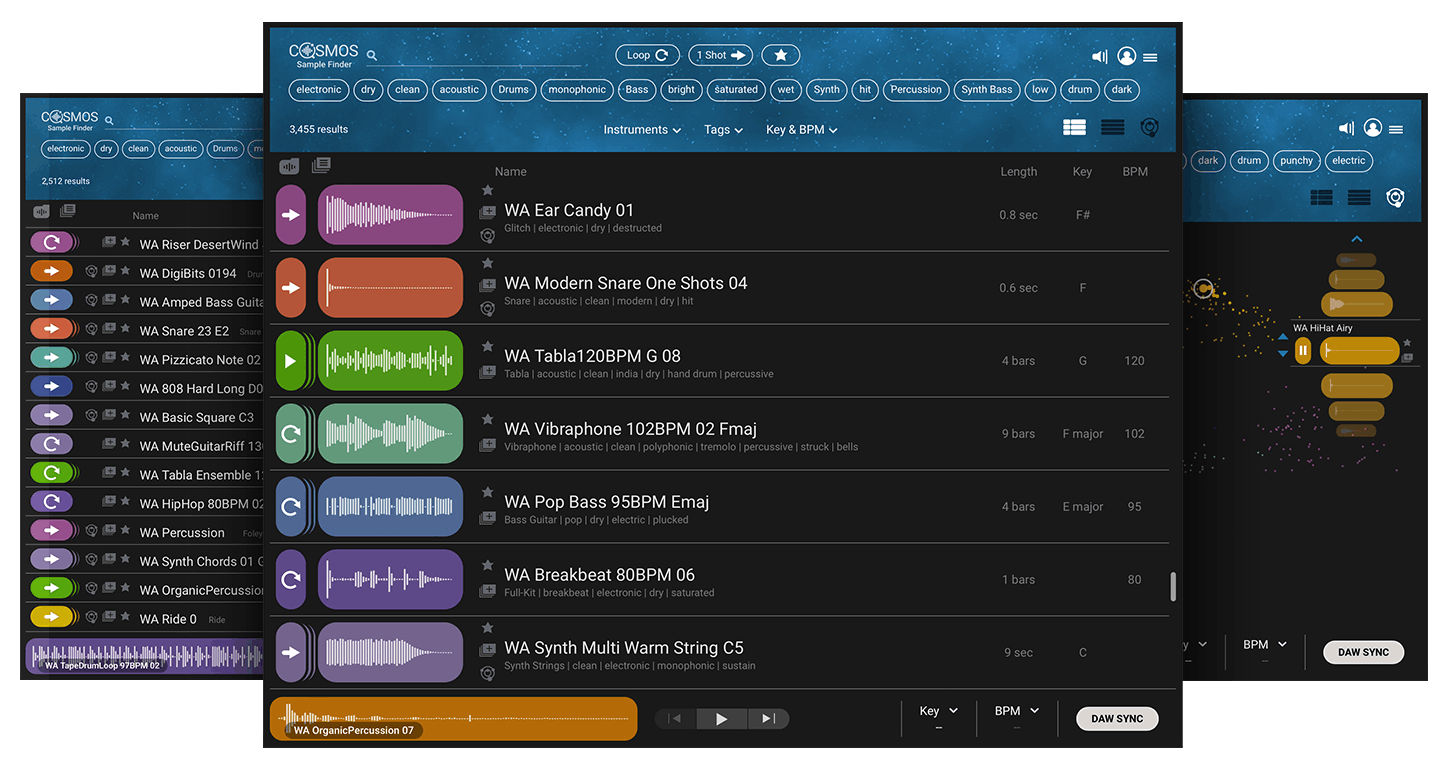Add WA Breakbeat 80BPM 06 to collection

(x=487, y=591)
